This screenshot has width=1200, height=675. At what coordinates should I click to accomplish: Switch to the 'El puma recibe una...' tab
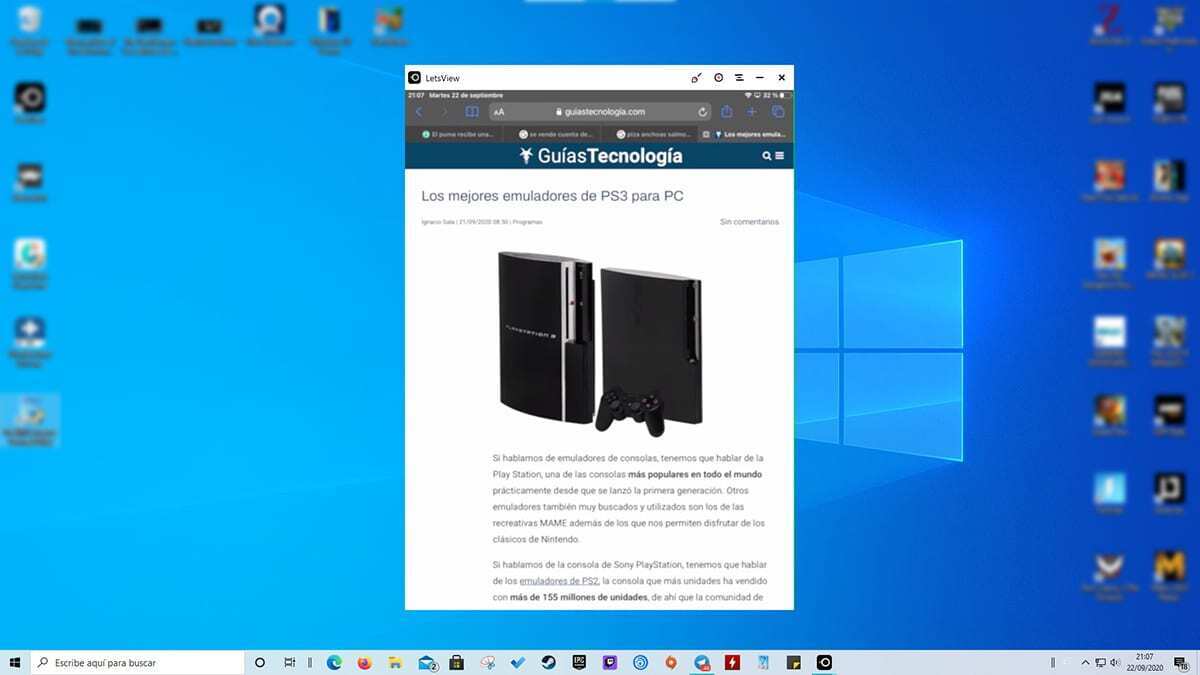tap(453, 133)
